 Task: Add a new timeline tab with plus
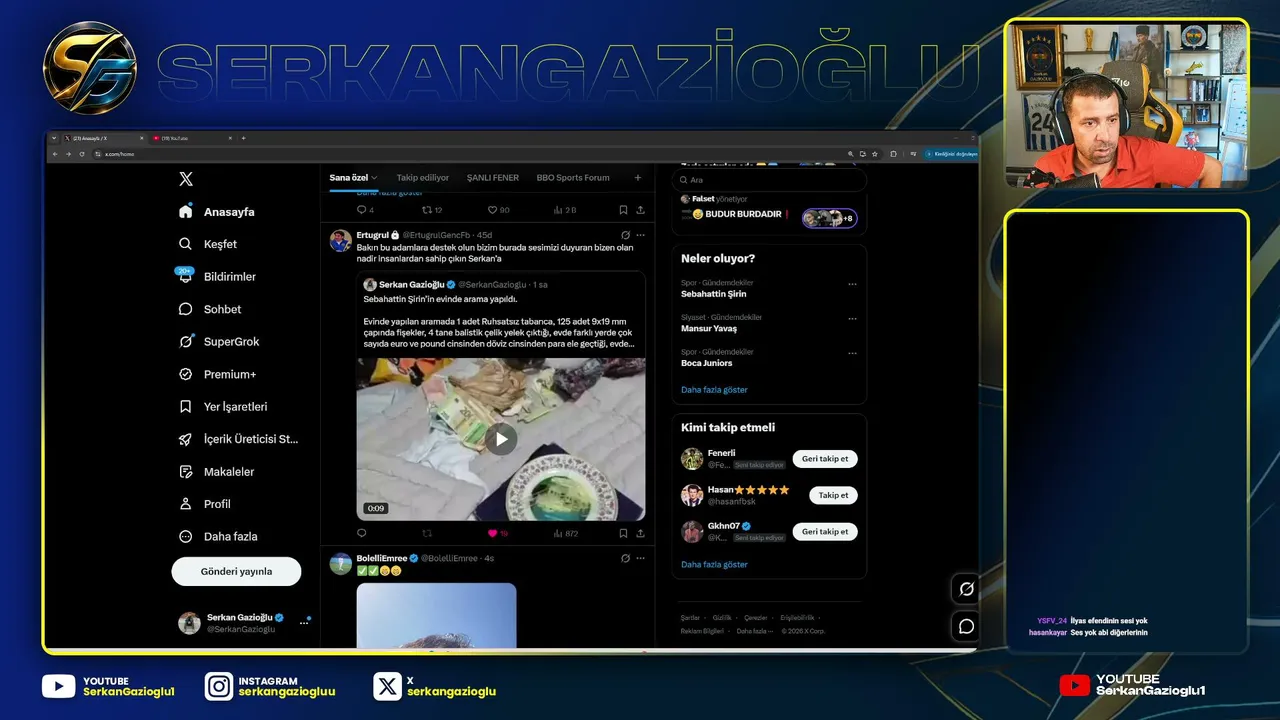click(638, 178)
